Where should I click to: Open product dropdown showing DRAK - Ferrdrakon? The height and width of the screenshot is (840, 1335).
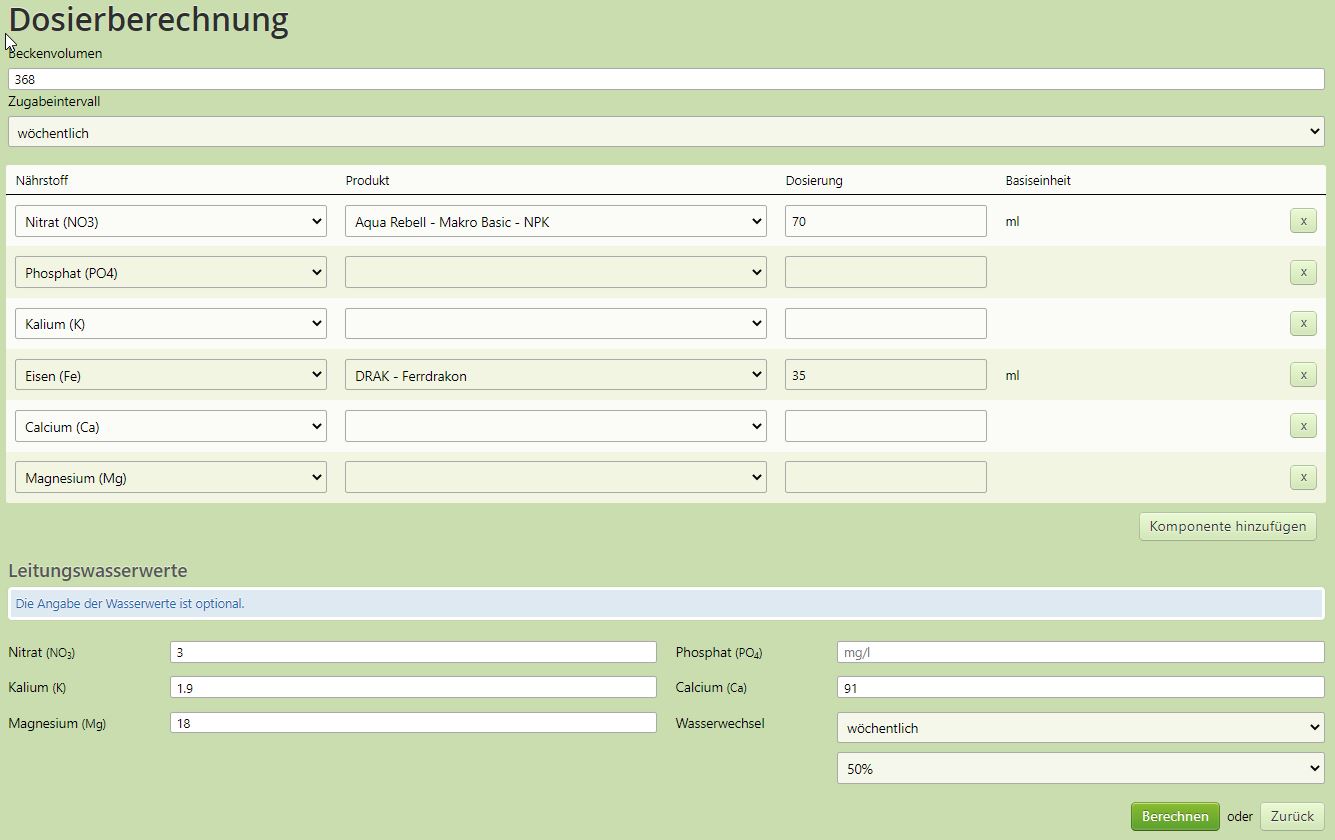[x=556, y=375]
